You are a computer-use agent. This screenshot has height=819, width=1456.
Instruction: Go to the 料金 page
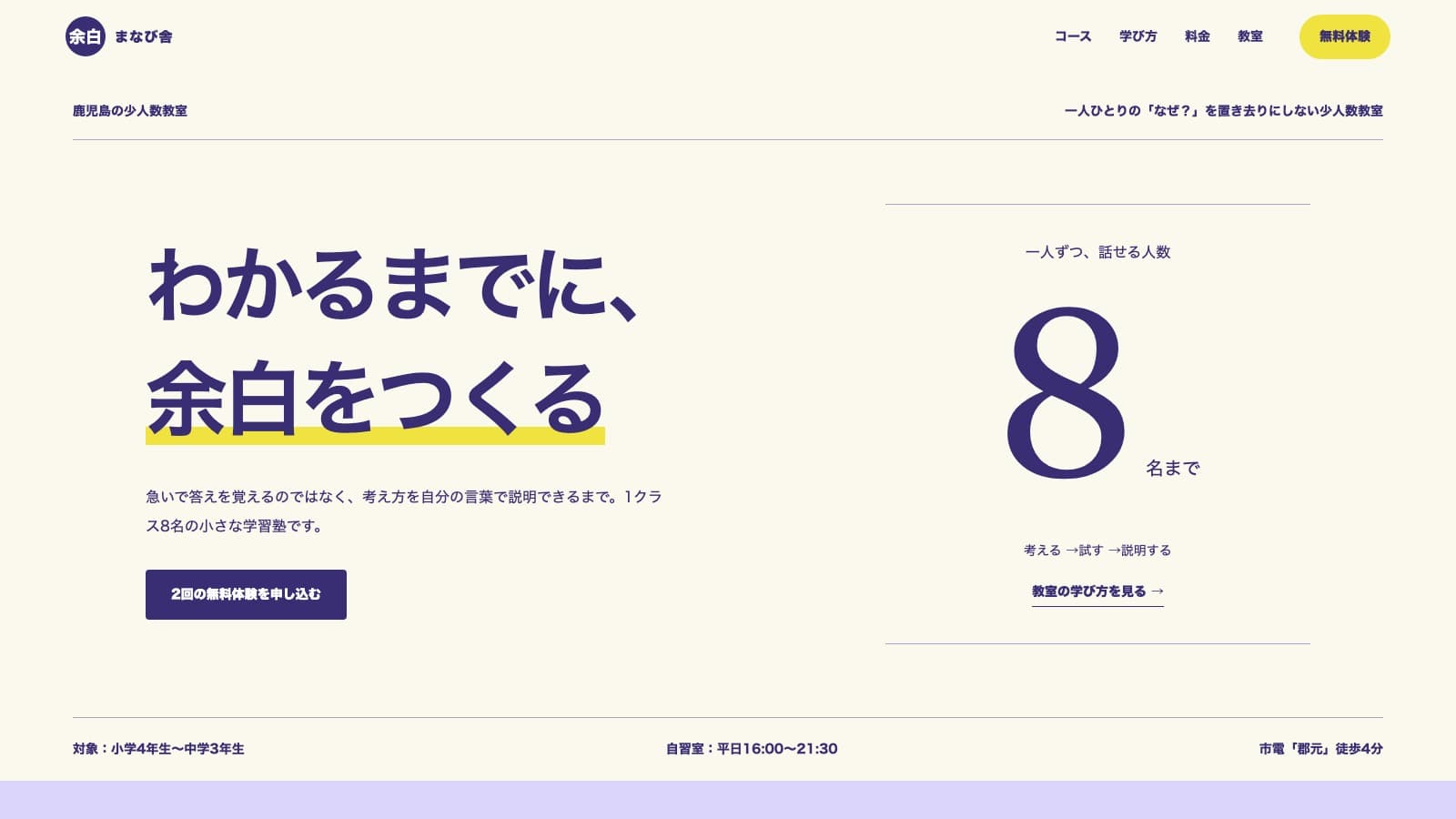(1198, 36)
